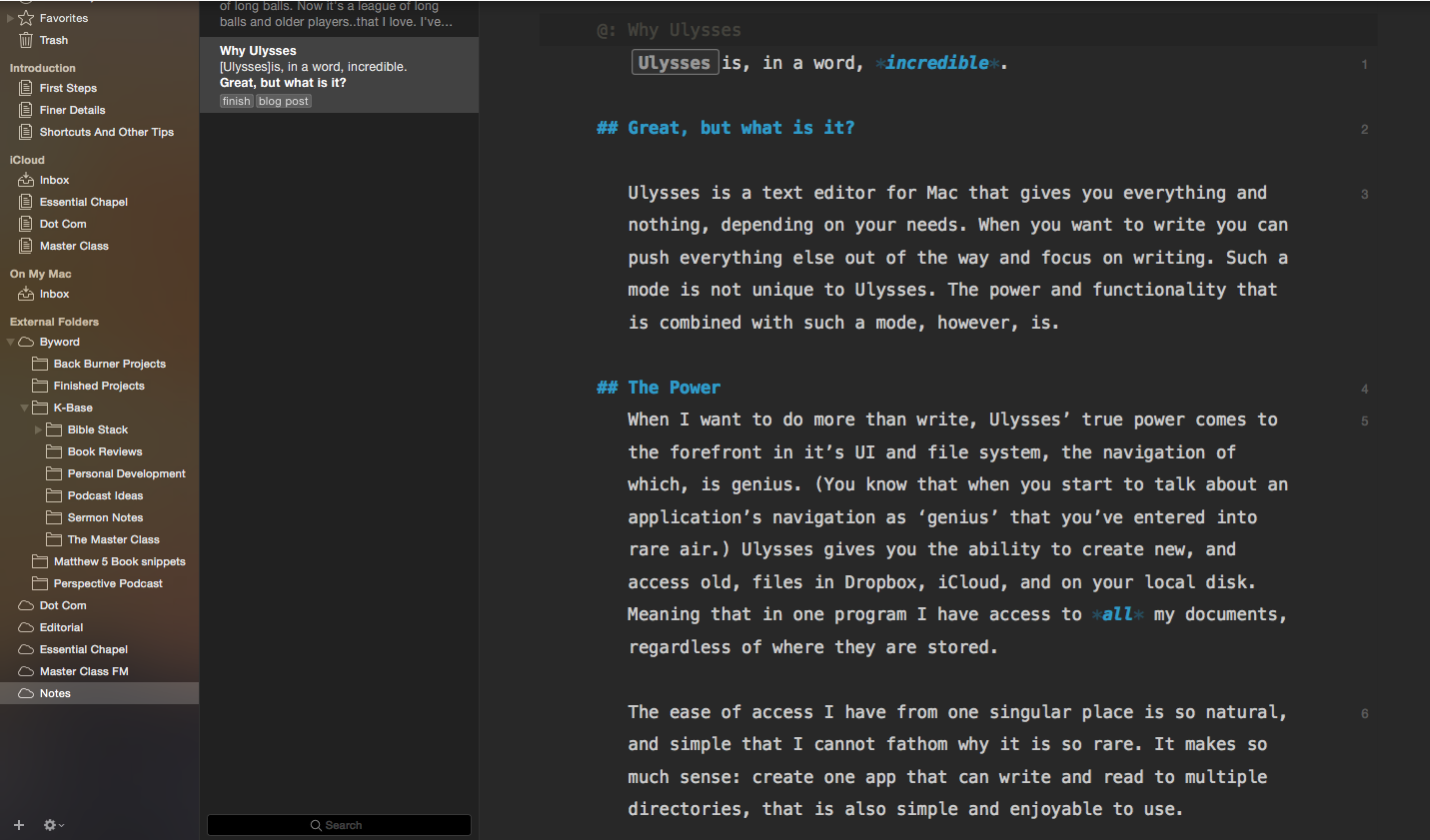The height and width of the screenshot is (840, 1430).
Task: Click the Editorial cloud icon
Action: (26, 627)
